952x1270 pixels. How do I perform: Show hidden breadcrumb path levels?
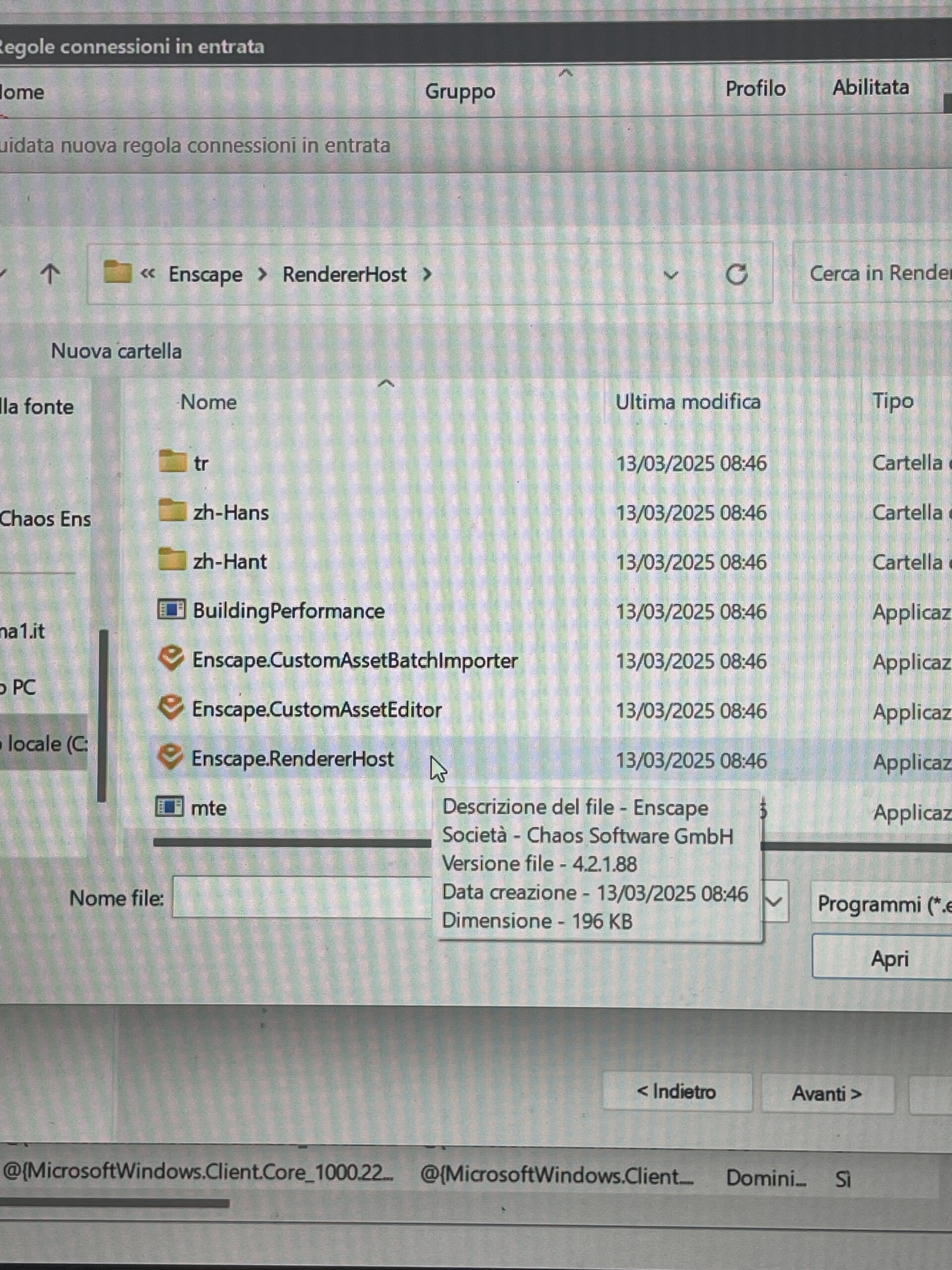(x=148, y=274)
